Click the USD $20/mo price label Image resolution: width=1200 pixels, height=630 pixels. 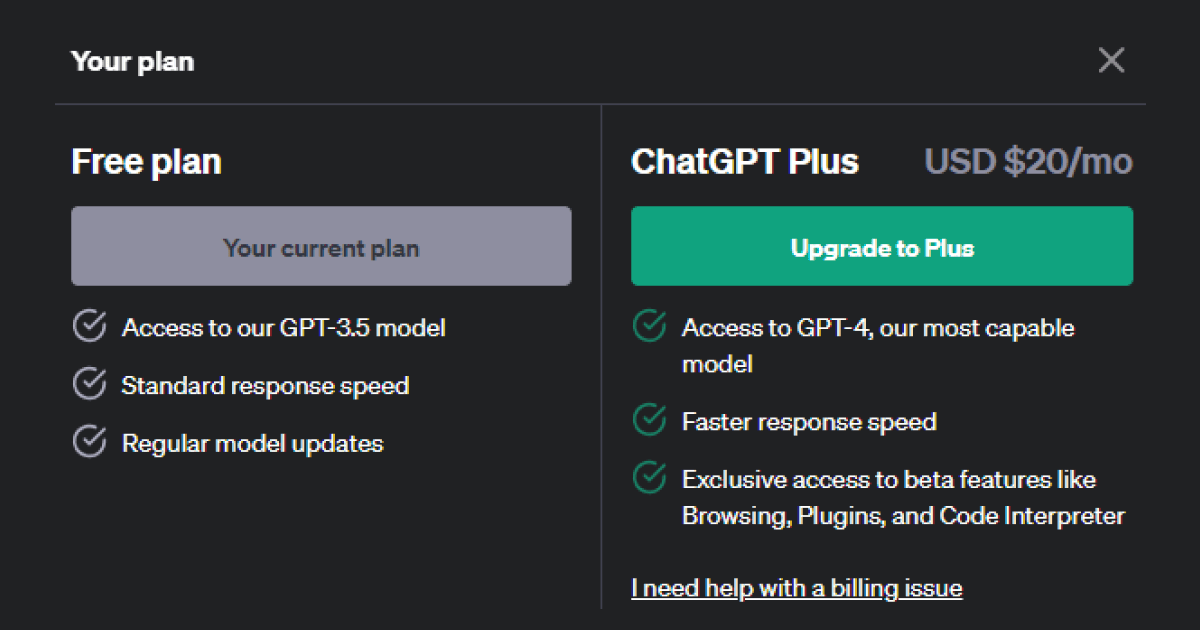pos(1028,162)
